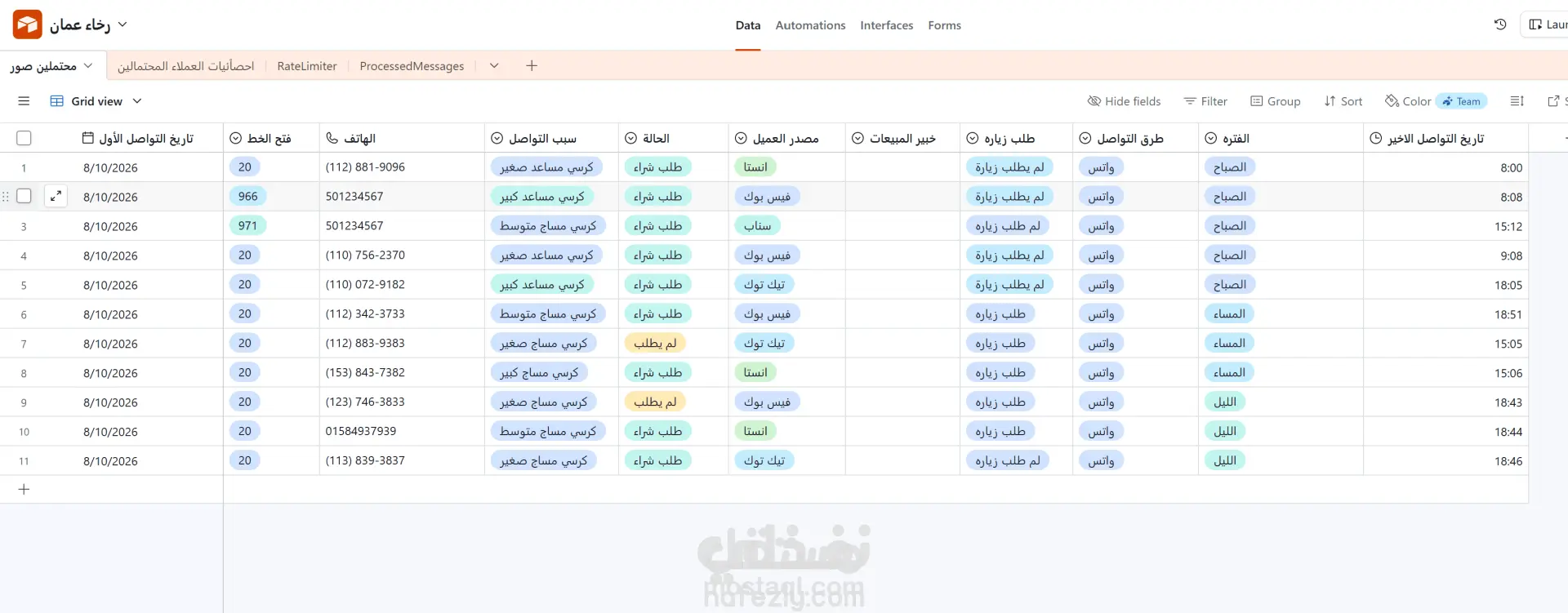The image size is (1568, 613).
Task: Click the Airtable base logo icon
Action: click(27, 24)
